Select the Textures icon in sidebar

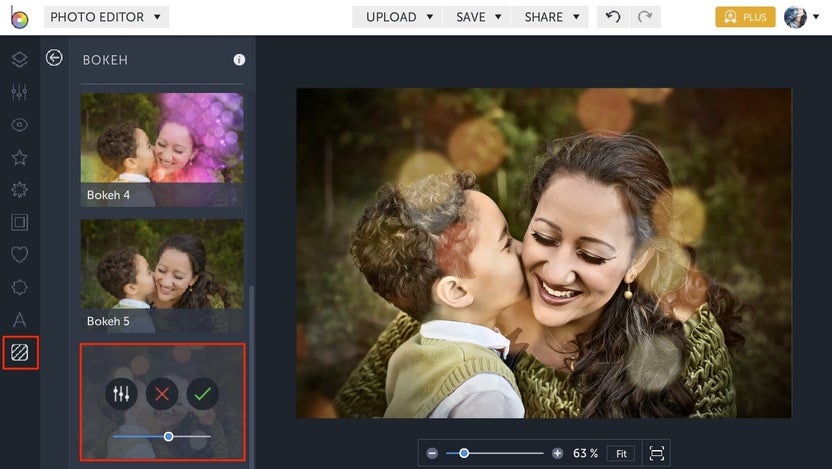click(20, 352)
